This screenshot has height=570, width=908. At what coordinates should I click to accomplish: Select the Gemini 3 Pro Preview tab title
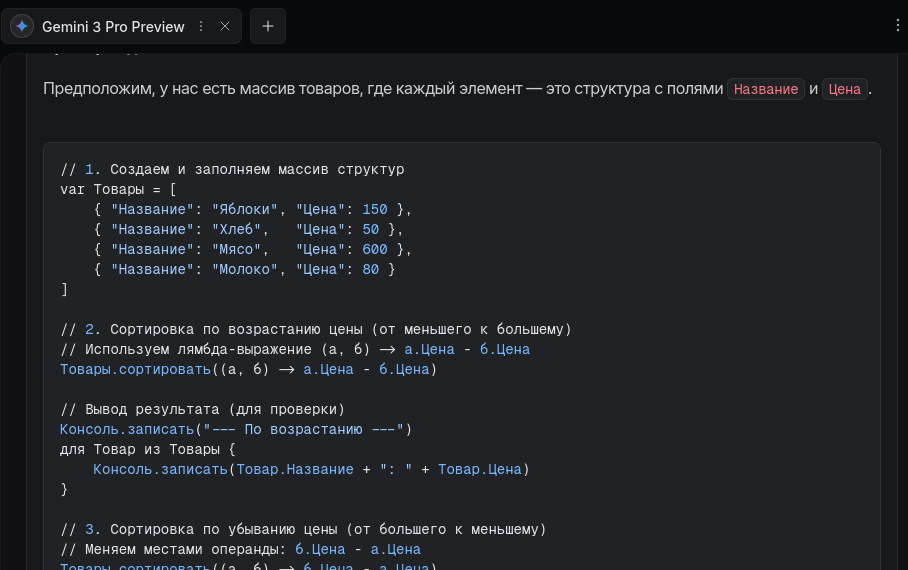coord(113,27)
